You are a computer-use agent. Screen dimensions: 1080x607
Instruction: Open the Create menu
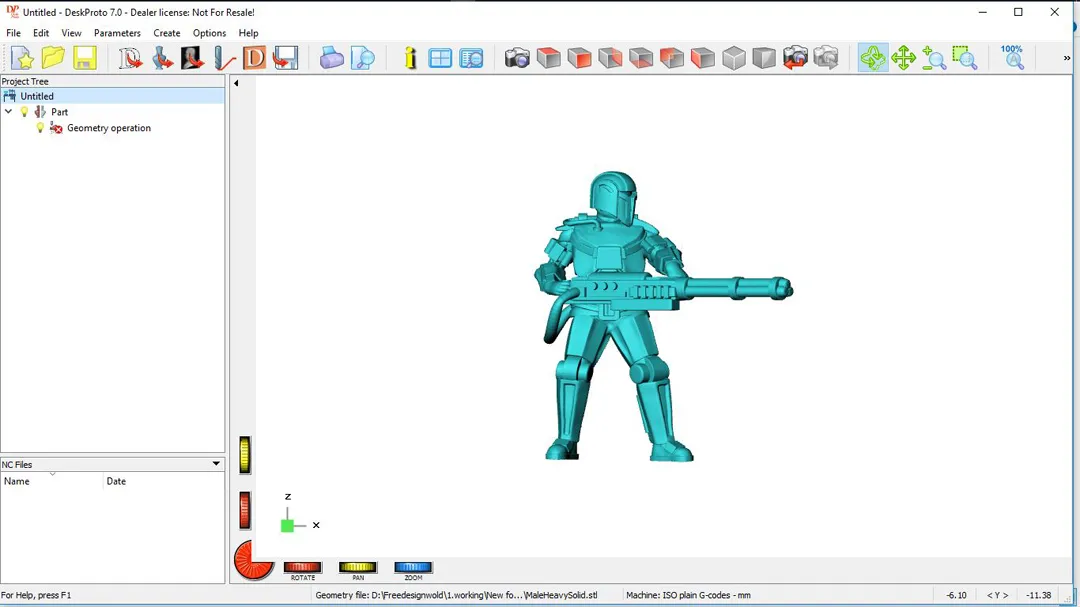pyautogui.click(x=167, y=33)
